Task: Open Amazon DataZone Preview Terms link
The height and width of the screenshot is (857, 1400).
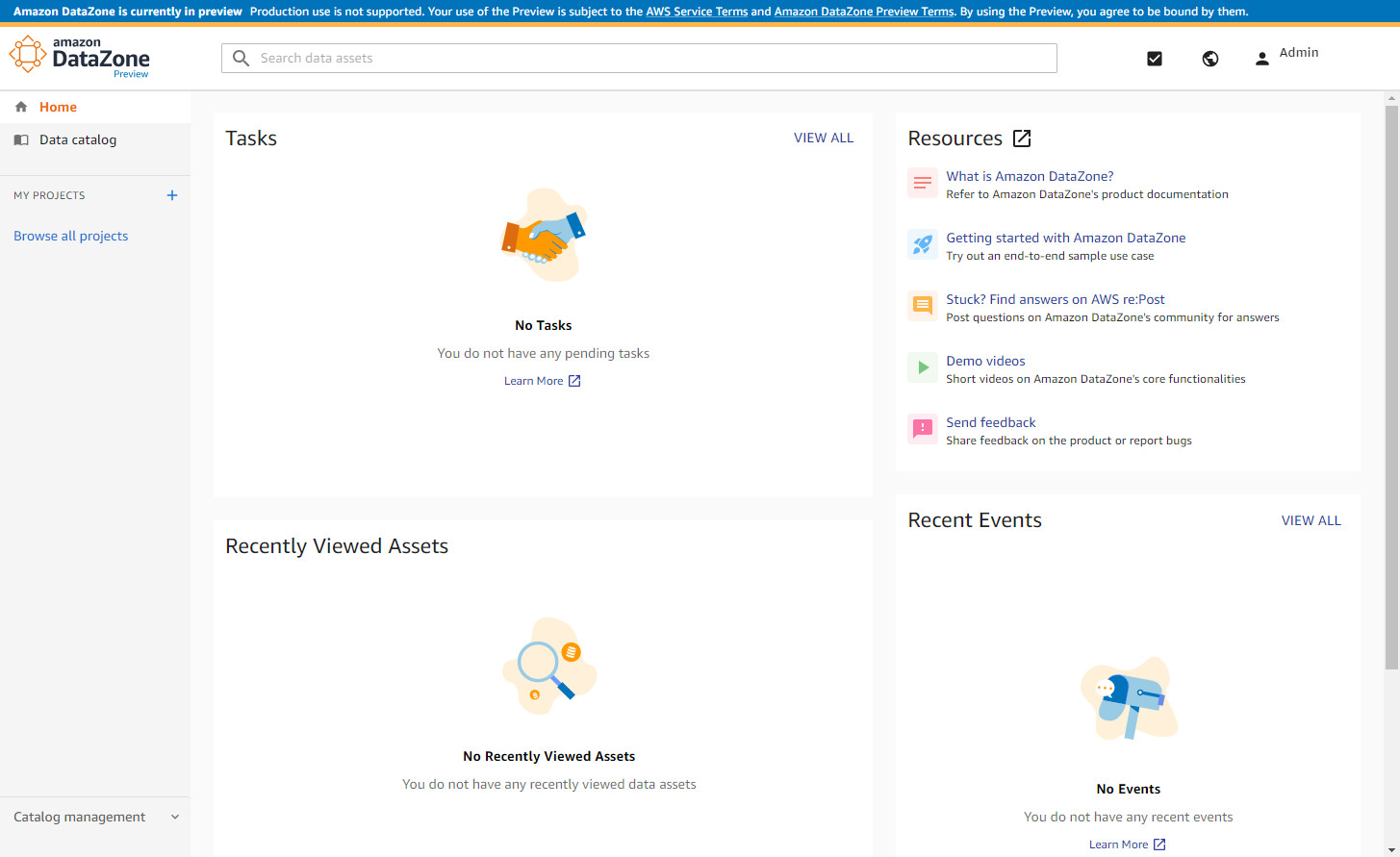Action: point(864,12)
